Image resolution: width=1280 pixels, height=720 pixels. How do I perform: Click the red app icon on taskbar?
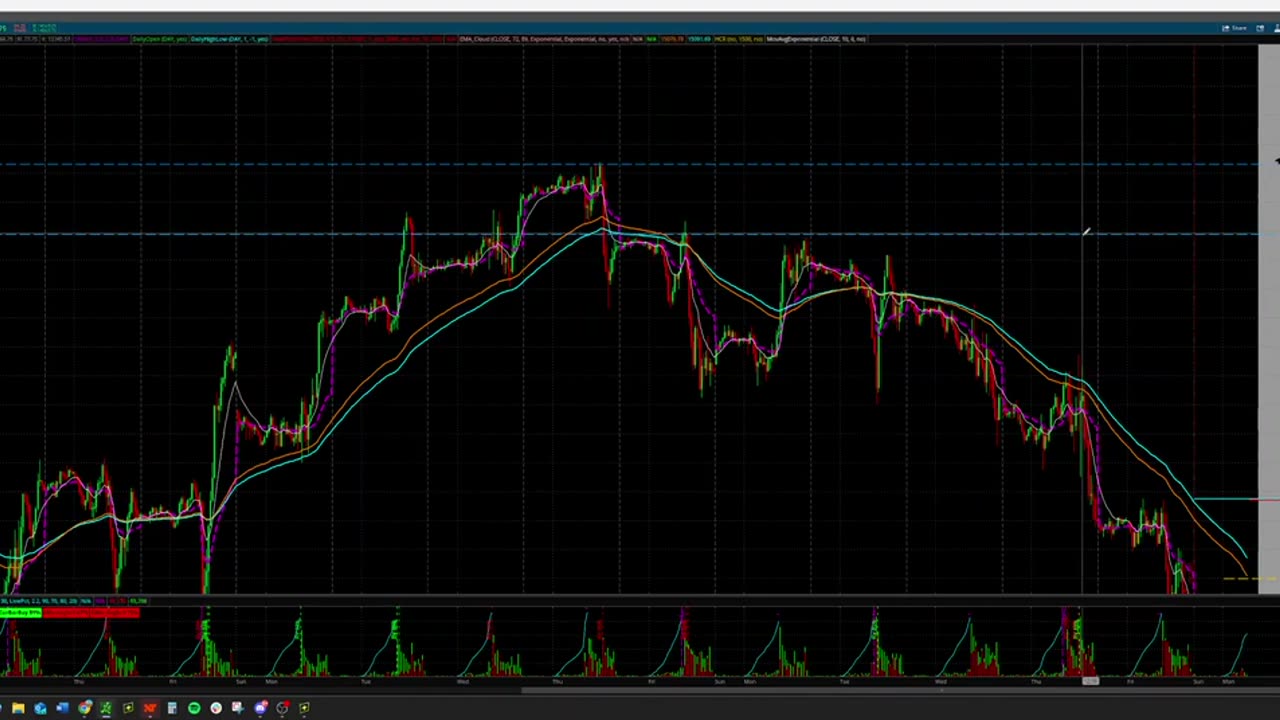point(150,708)
